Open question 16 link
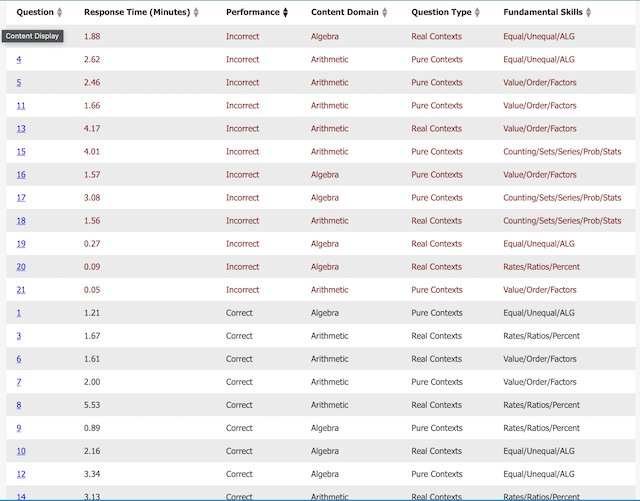The image size is (640, 501). [21, 175]
